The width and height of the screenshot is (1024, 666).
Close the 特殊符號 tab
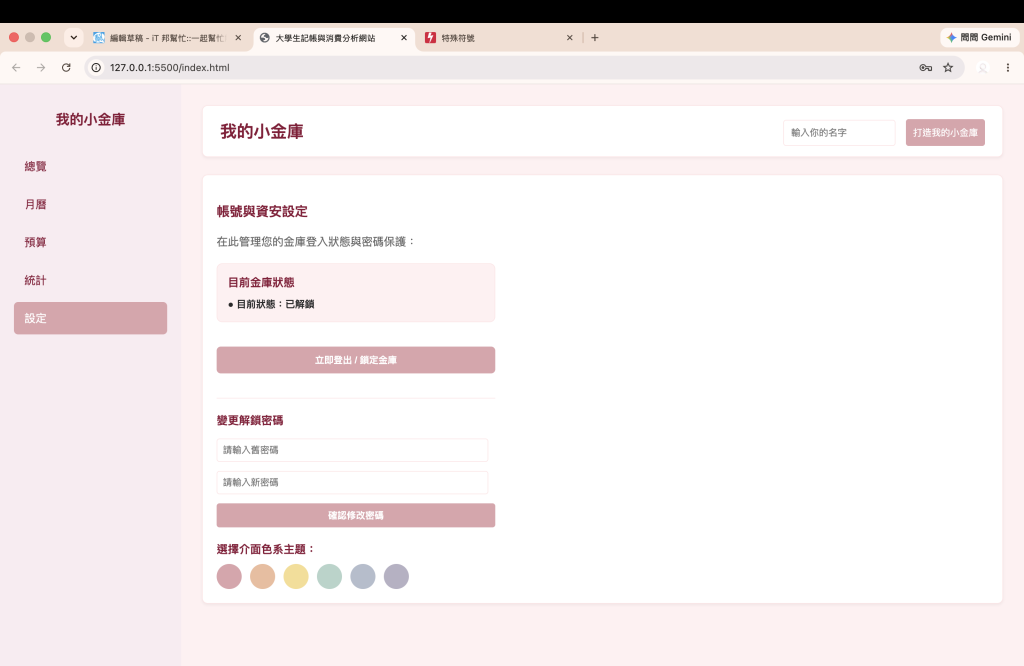point(569,38)
